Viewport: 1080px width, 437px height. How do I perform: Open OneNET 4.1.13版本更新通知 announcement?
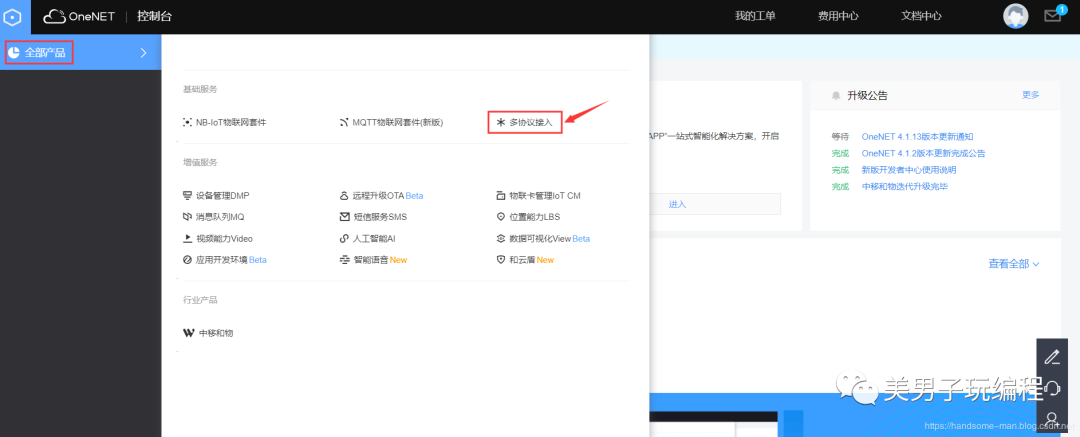tap(917, 136)
